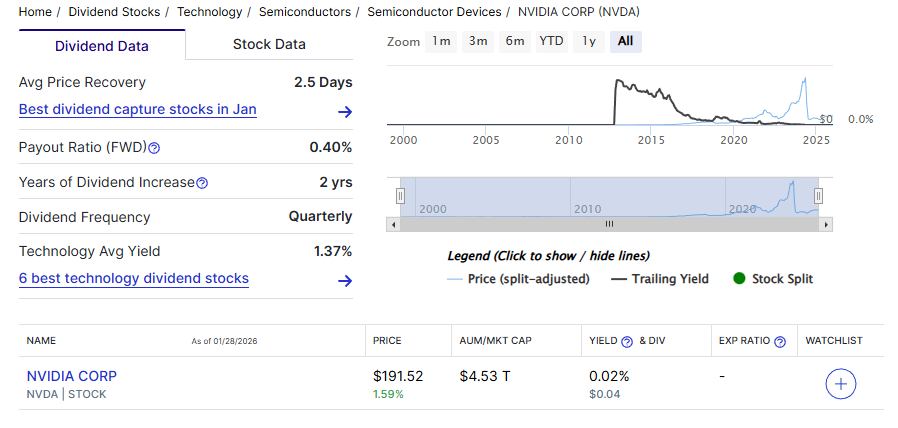
Task: Switch to the Stock Data tab
Action: pyautogui.click(x=269, y=44)
